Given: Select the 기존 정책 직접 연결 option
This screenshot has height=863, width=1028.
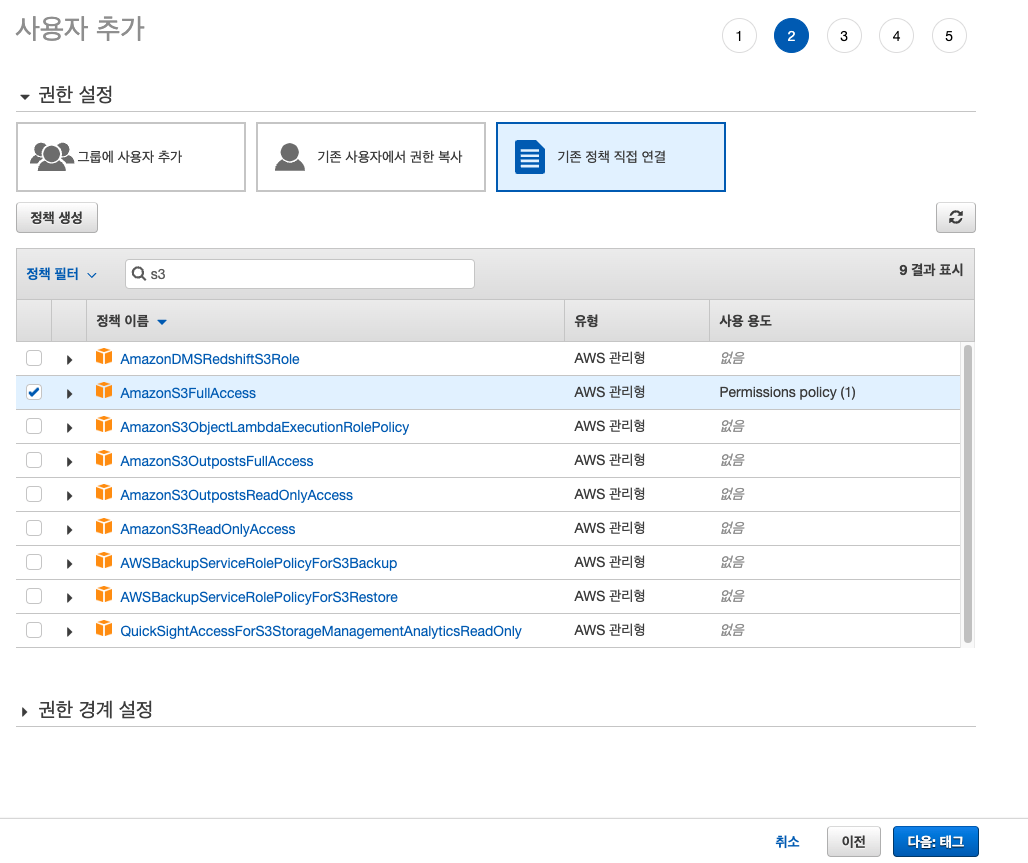Looking at the screenshot, I should [x=611, y=157].
